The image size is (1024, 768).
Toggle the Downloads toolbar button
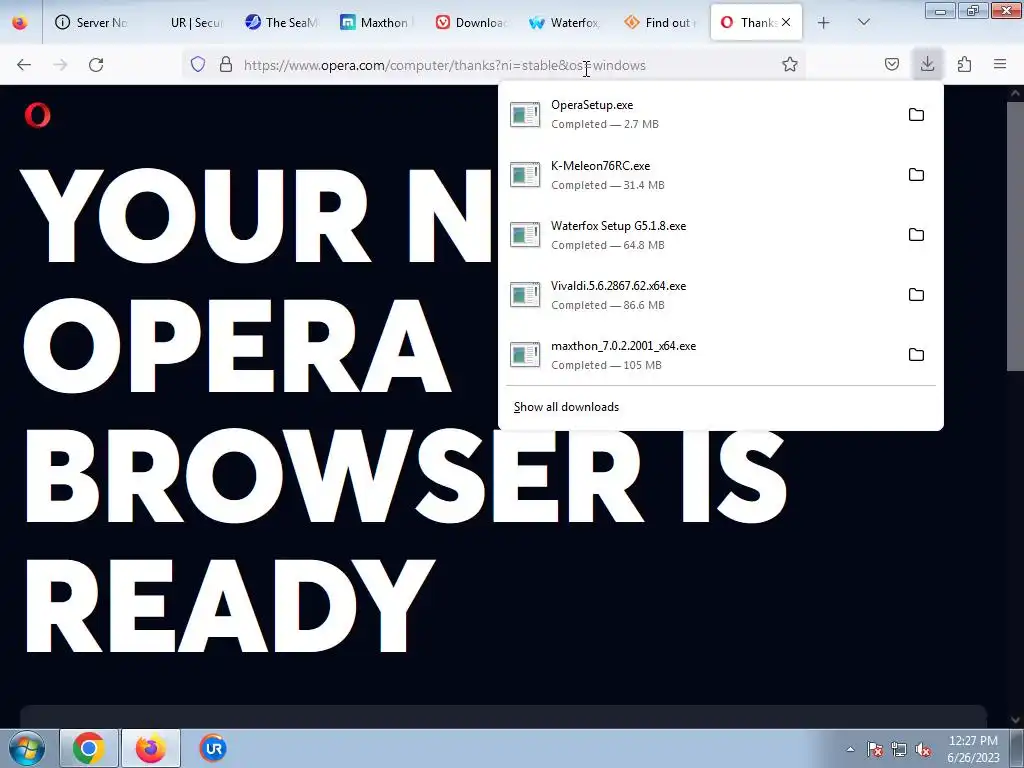[927, 64]
